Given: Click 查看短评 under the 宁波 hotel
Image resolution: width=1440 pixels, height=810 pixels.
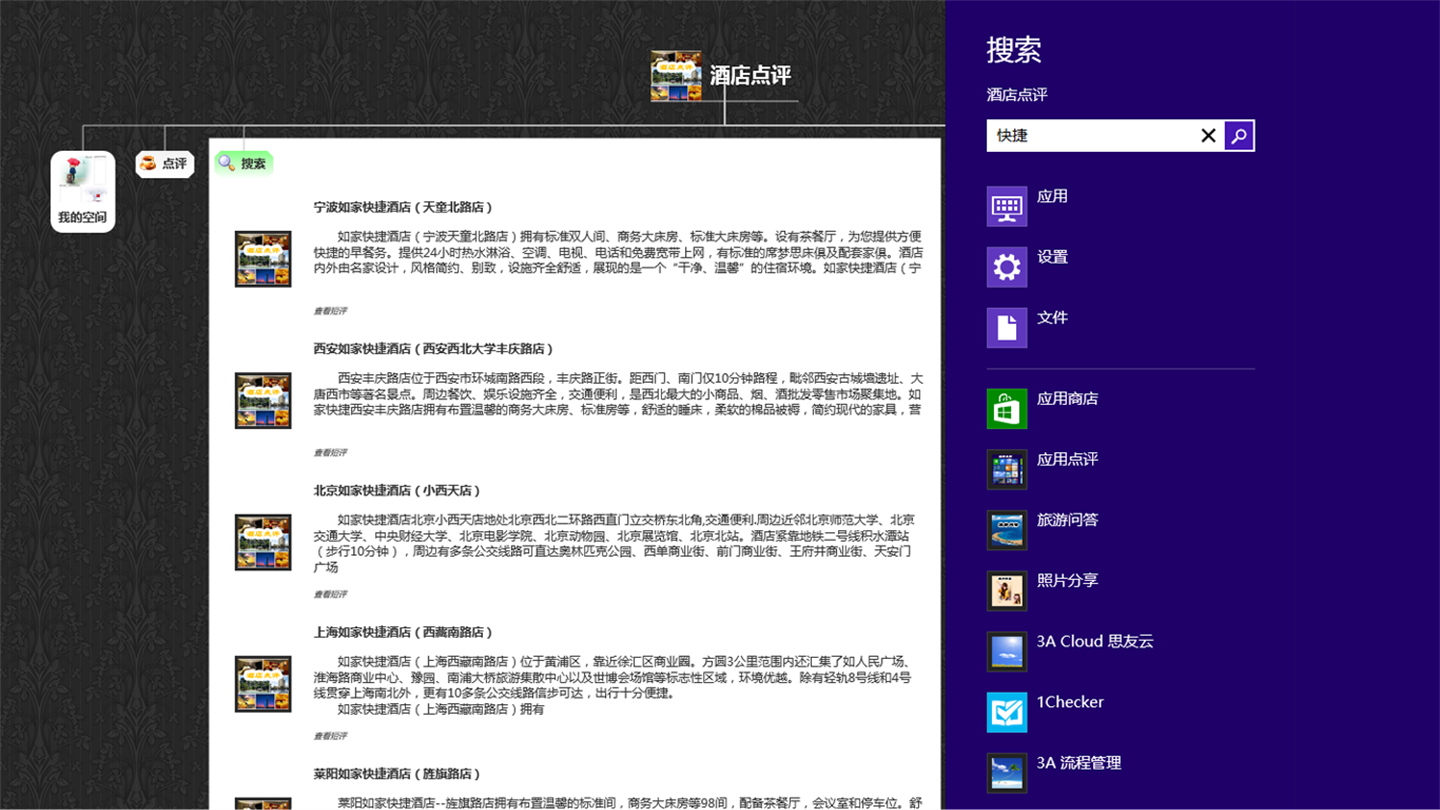Looking at the screenshot, I should [x=330, y=311].
